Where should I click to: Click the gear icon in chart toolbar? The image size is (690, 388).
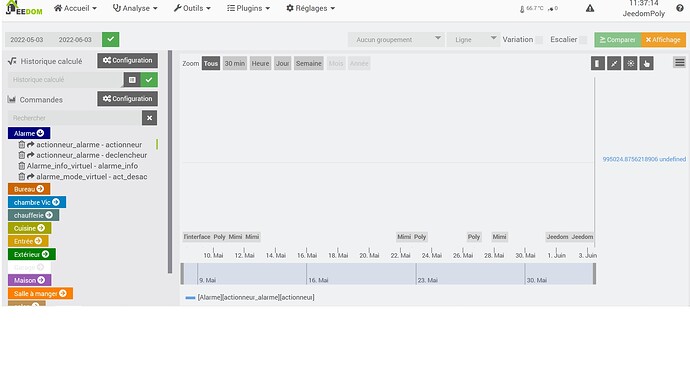pyautogui.click(x=630, y=63)
